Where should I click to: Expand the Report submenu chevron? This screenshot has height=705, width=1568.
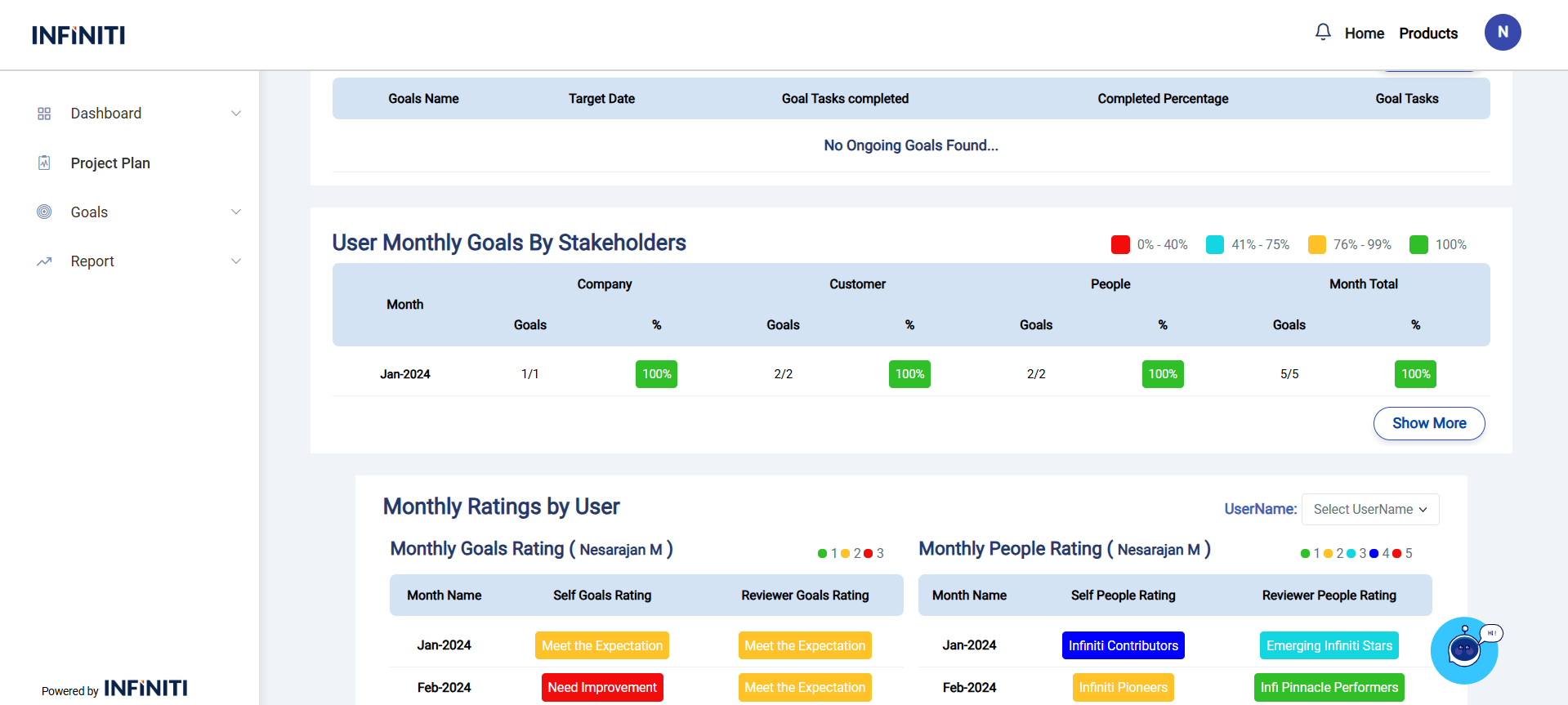[x=236, y=261]
